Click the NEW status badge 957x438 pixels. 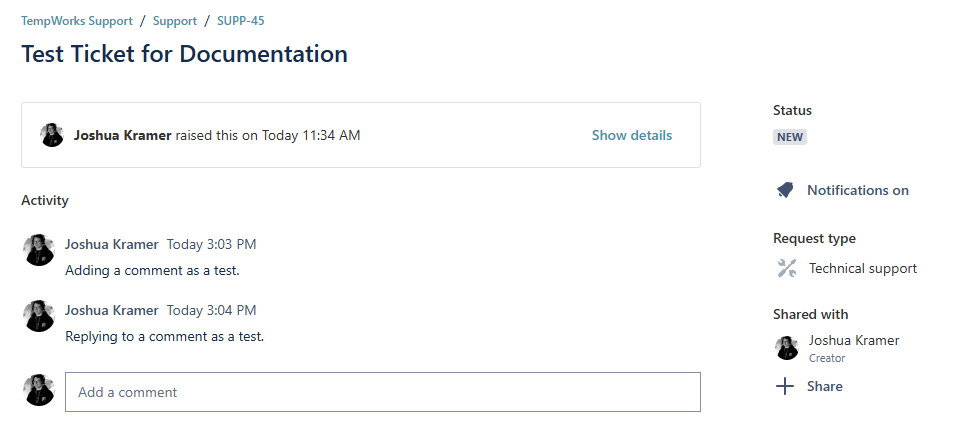789,137
